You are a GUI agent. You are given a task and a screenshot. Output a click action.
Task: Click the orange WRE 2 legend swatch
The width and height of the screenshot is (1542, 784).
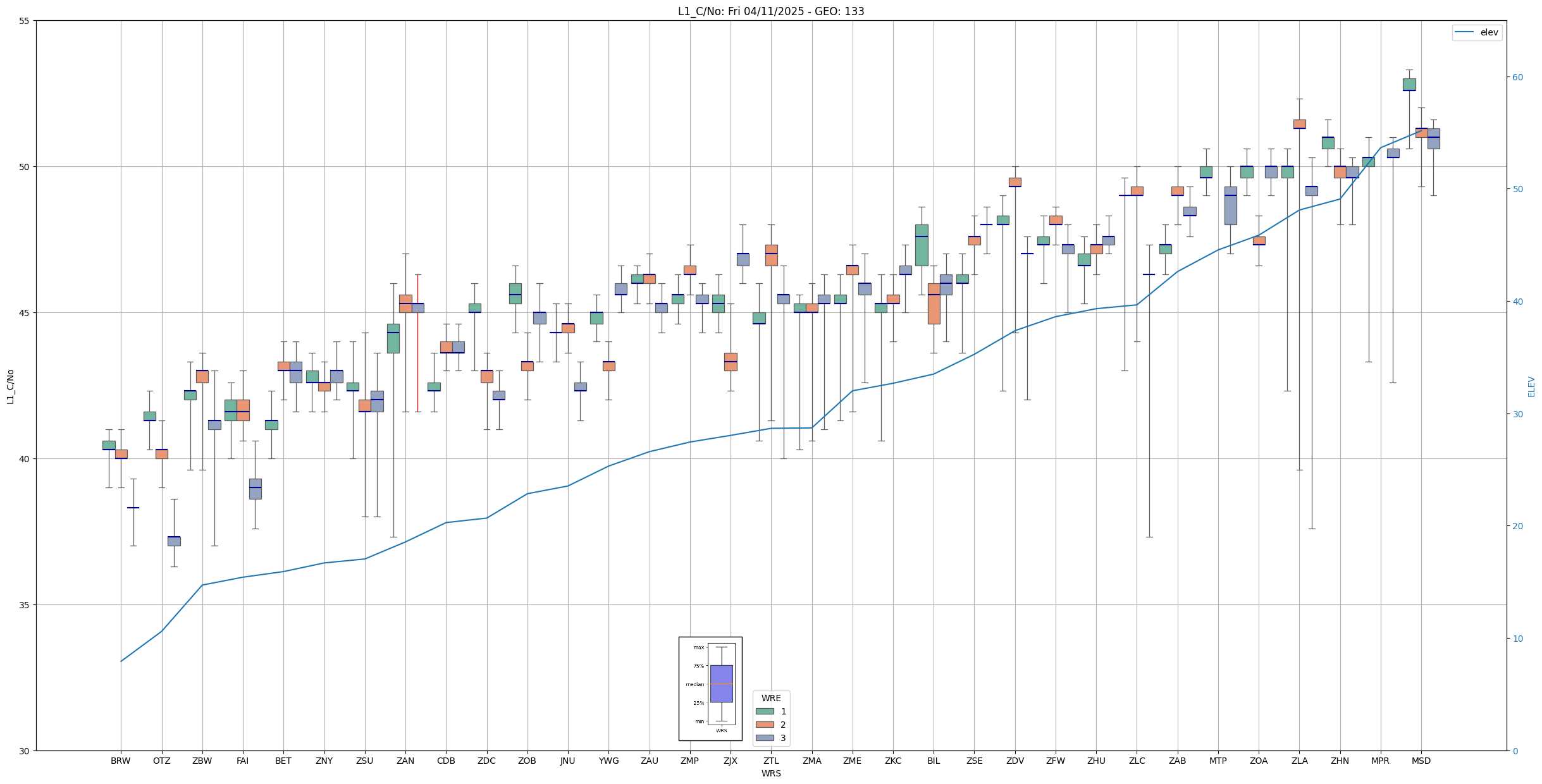point(764,725)
